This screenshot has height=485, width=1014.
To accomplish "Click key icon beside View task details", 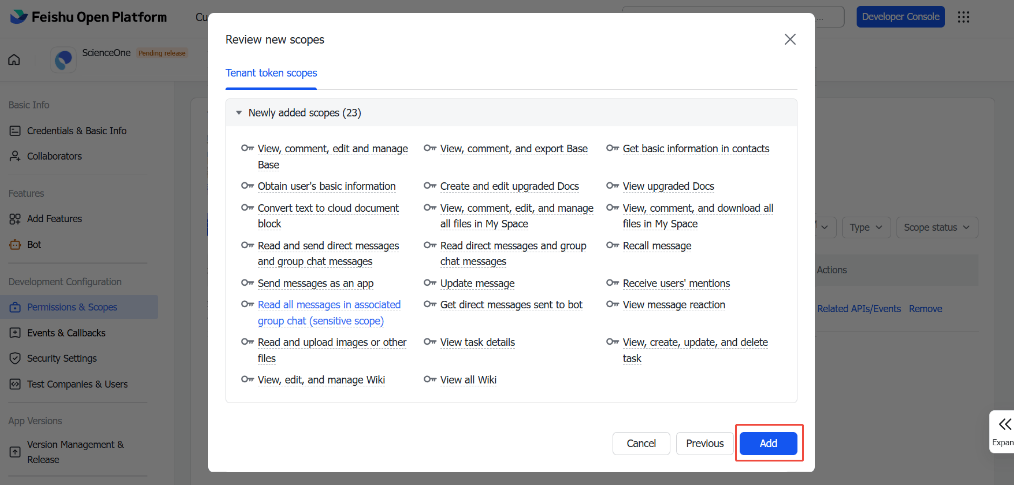I will [x=430, y=341].
